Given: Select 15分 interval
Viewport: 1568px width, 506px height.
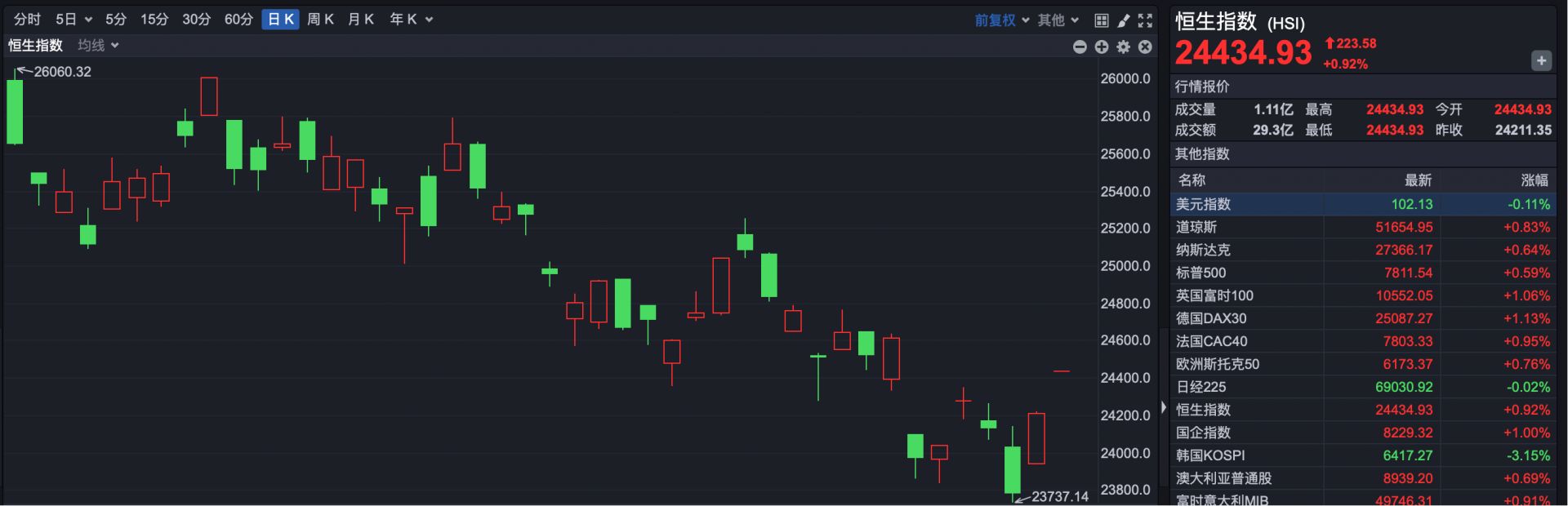Looking at the screenshot, I should click(154, 20).
